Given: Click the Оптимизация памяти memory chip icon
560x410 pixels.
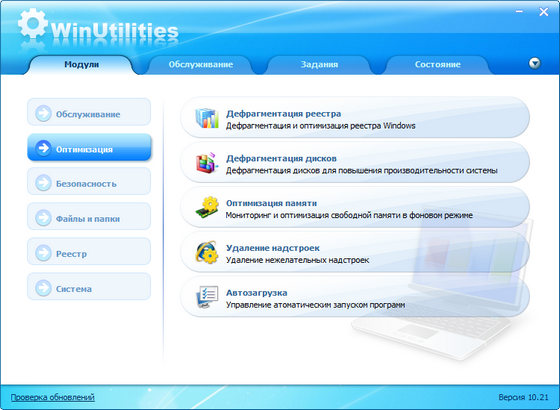Looking at the screenshot, I should pyautogui.click(x=207, y=208).
